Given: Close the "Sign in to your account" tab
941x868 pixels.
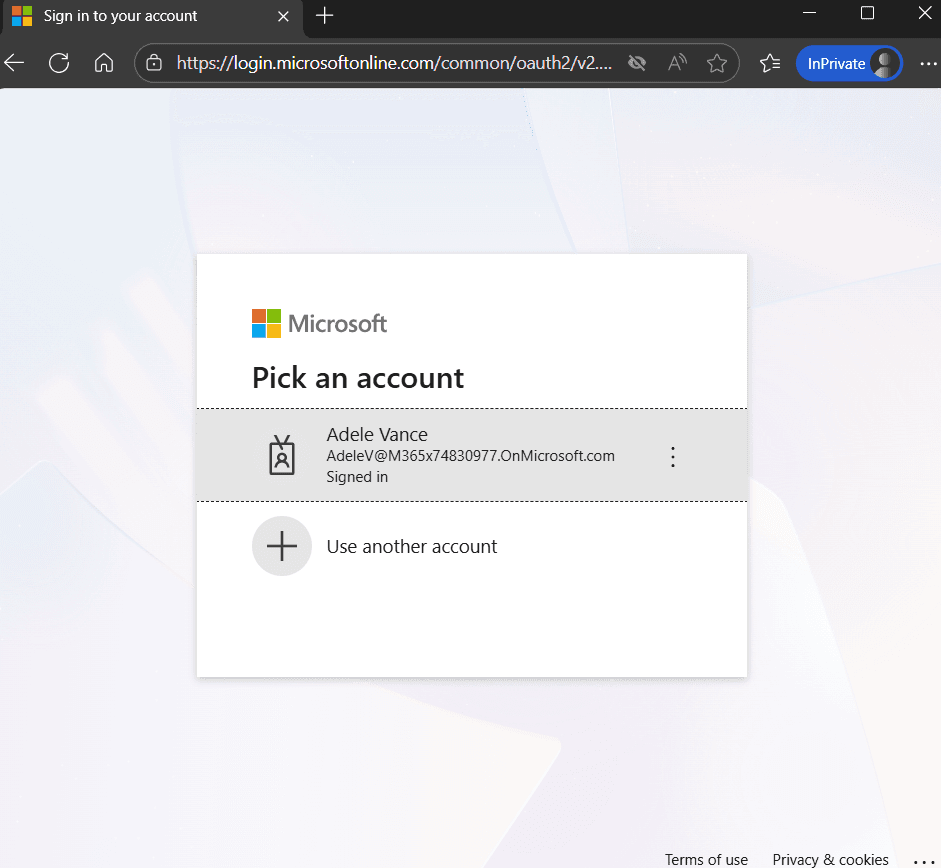Looking at the screenshot, I should [x=284, y=16].
